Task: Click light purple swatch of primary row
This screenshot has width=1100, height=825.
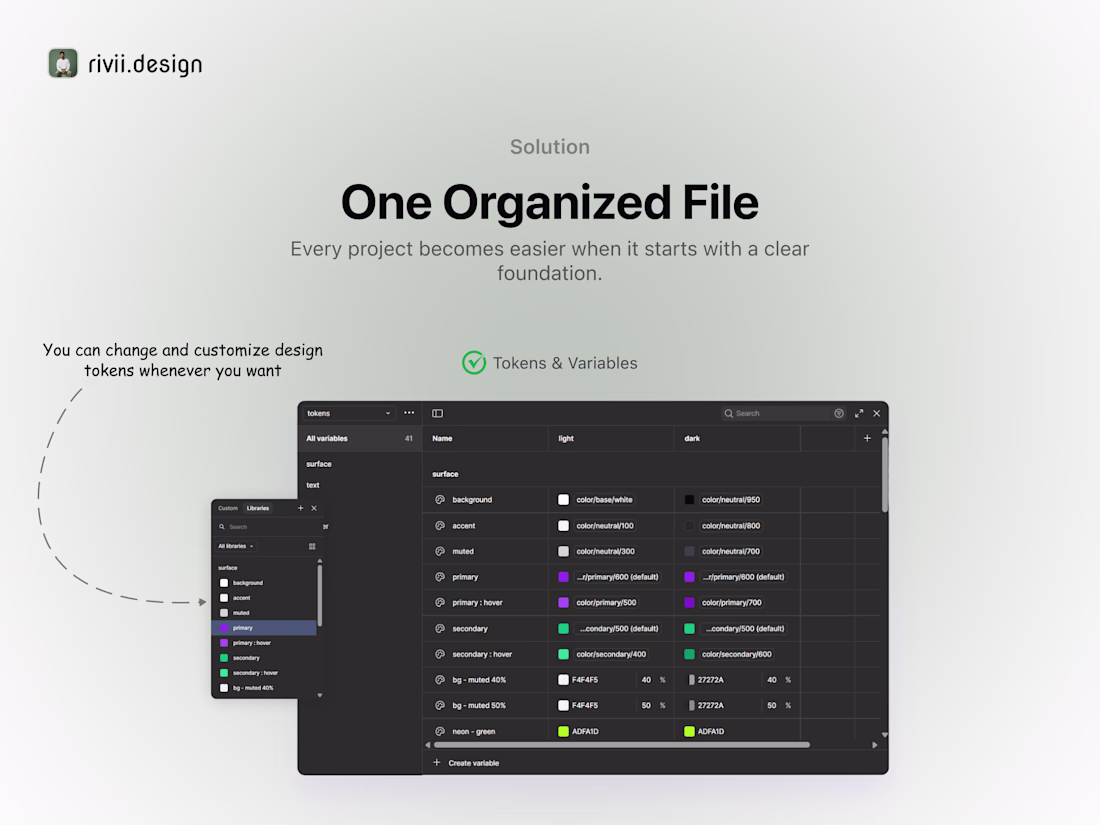Action: [563, 577]
